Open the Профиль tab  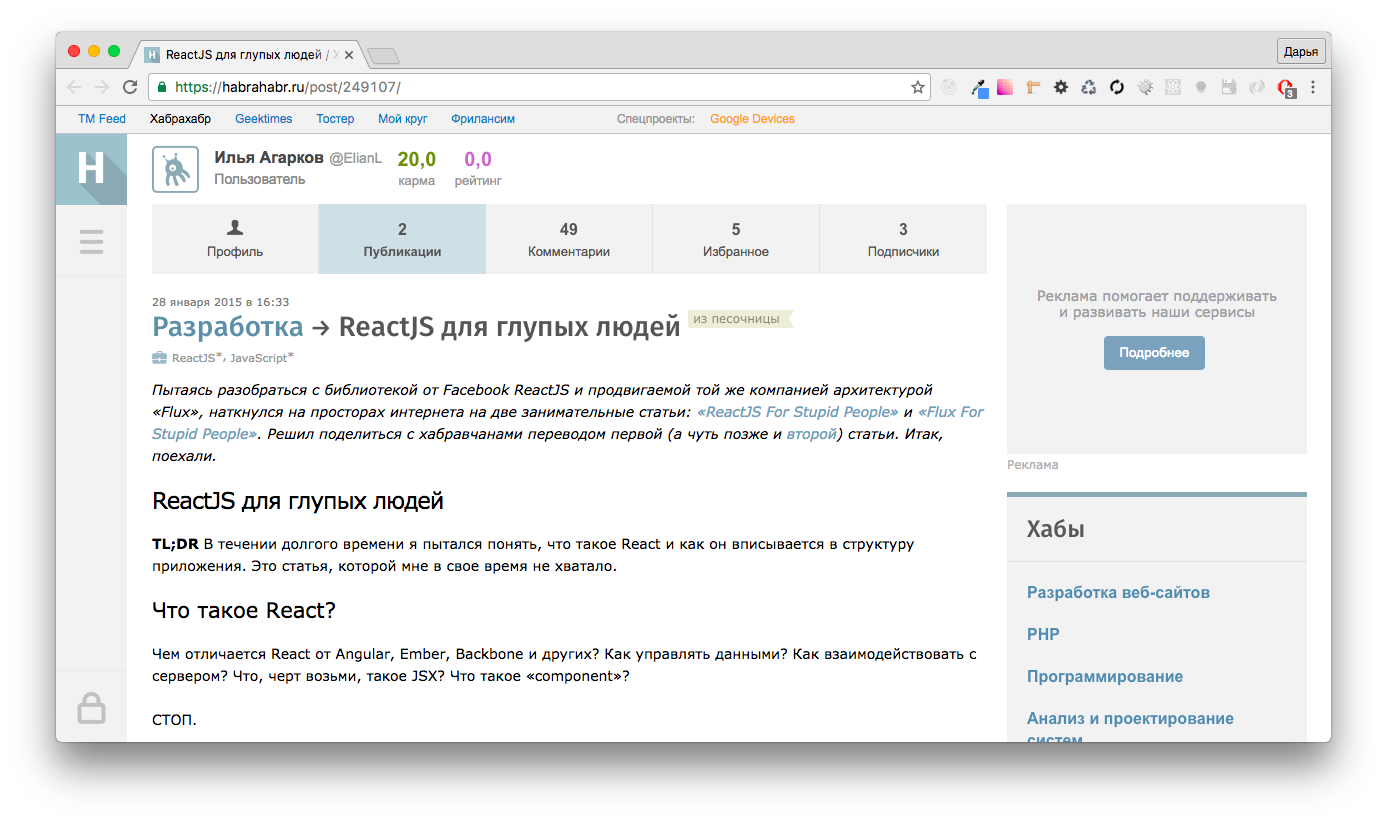(235, 239)
